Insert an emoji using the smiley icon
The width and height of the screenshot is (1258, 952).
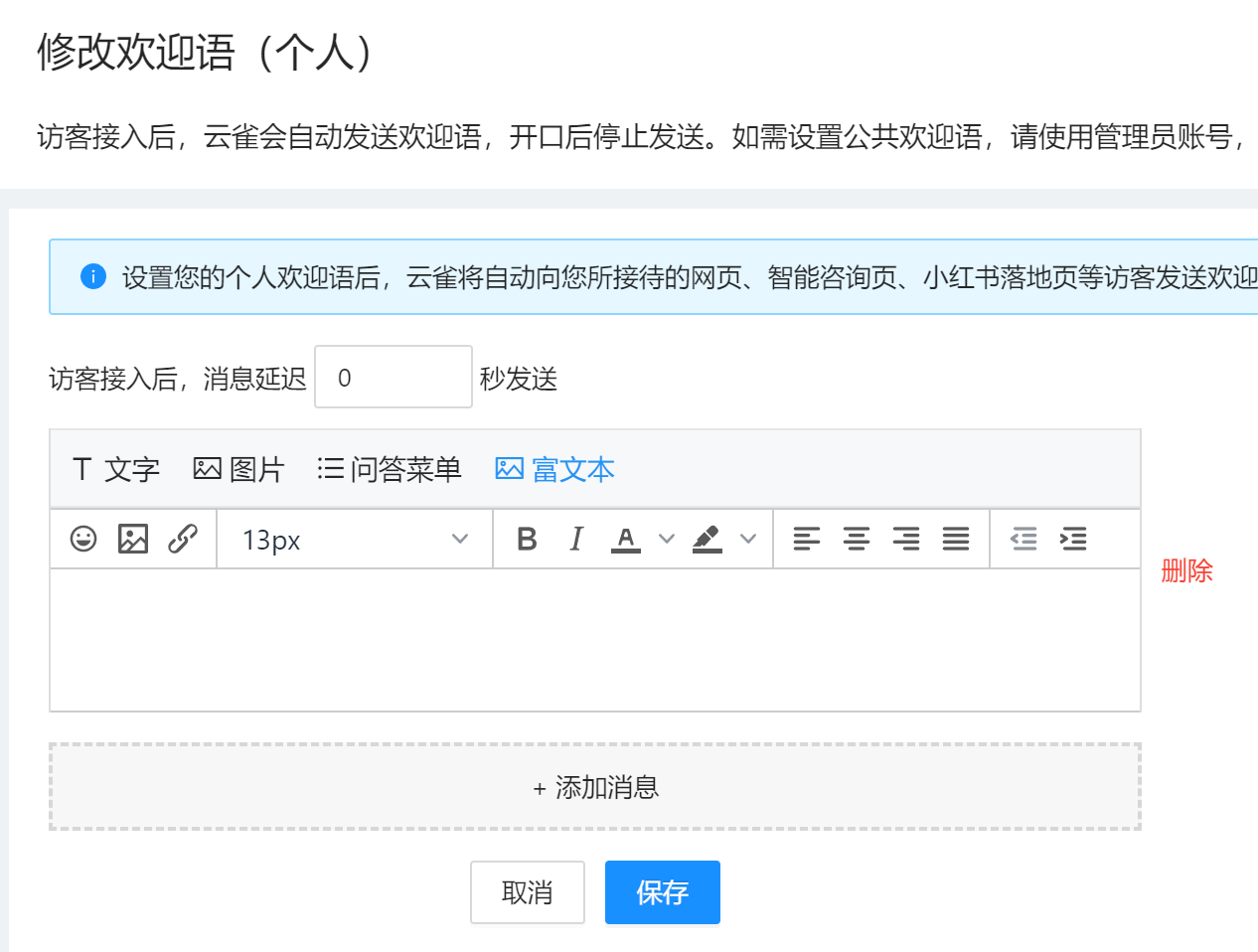[x=82, y=539]
